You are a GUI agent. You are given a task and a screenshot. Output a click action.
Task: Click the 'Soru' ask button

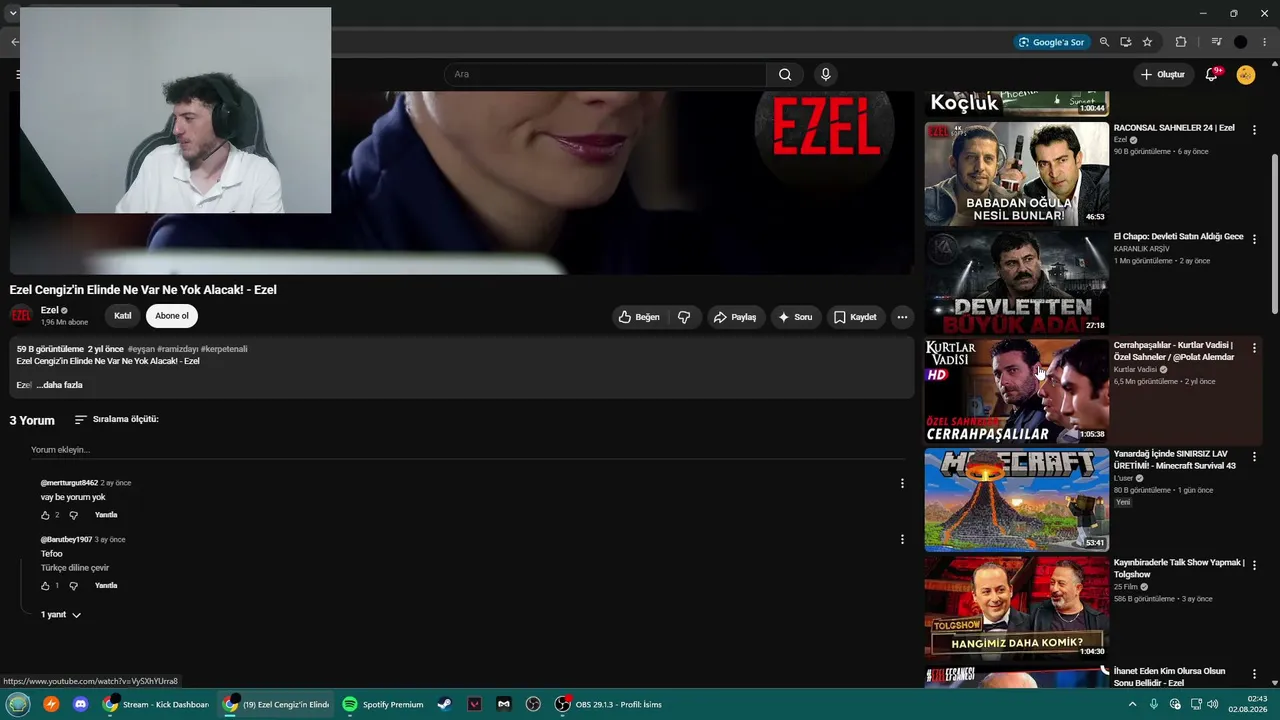coord(795,317)
